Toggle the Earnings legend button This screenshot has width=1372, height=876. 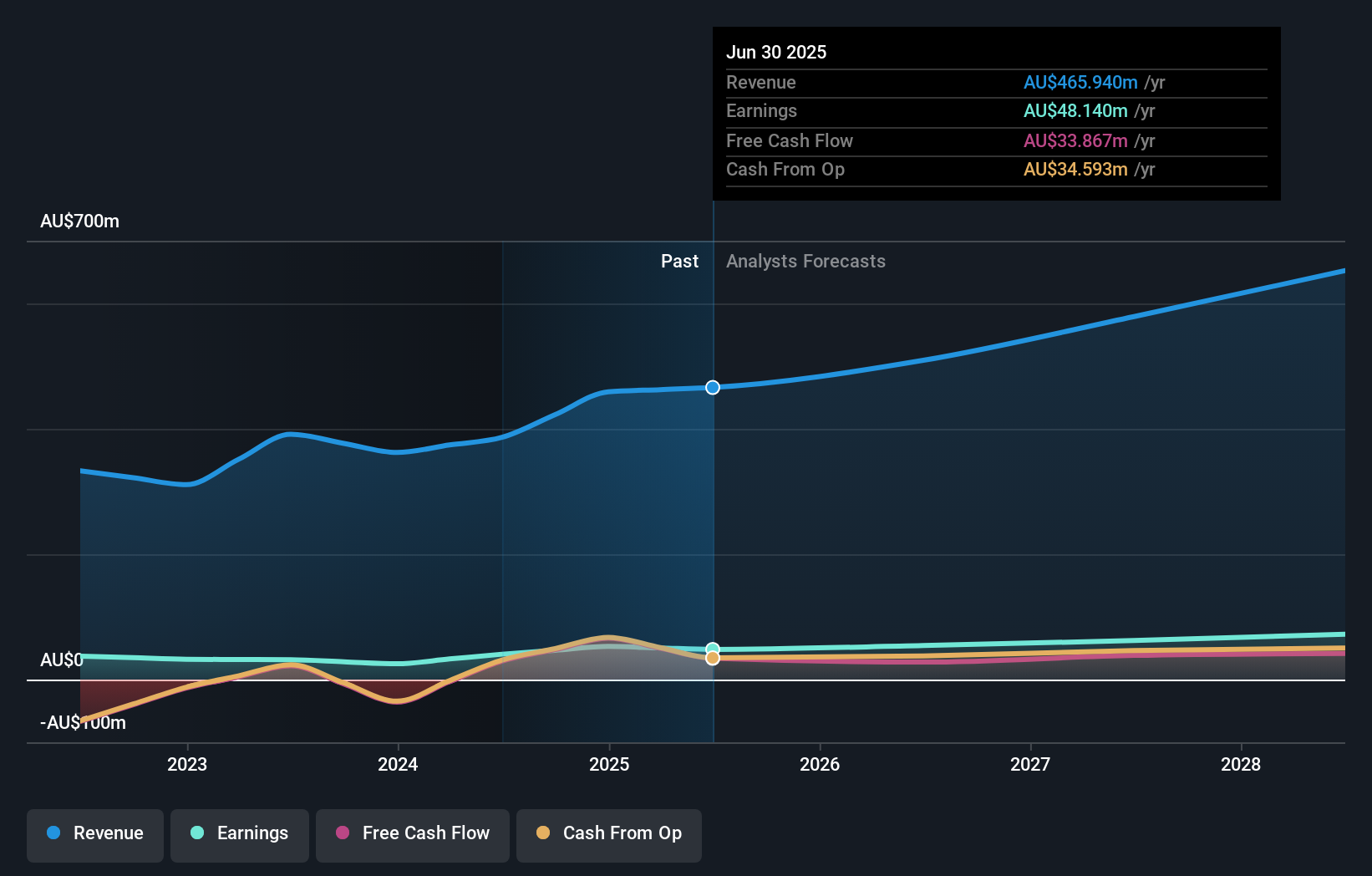point(240,835)
